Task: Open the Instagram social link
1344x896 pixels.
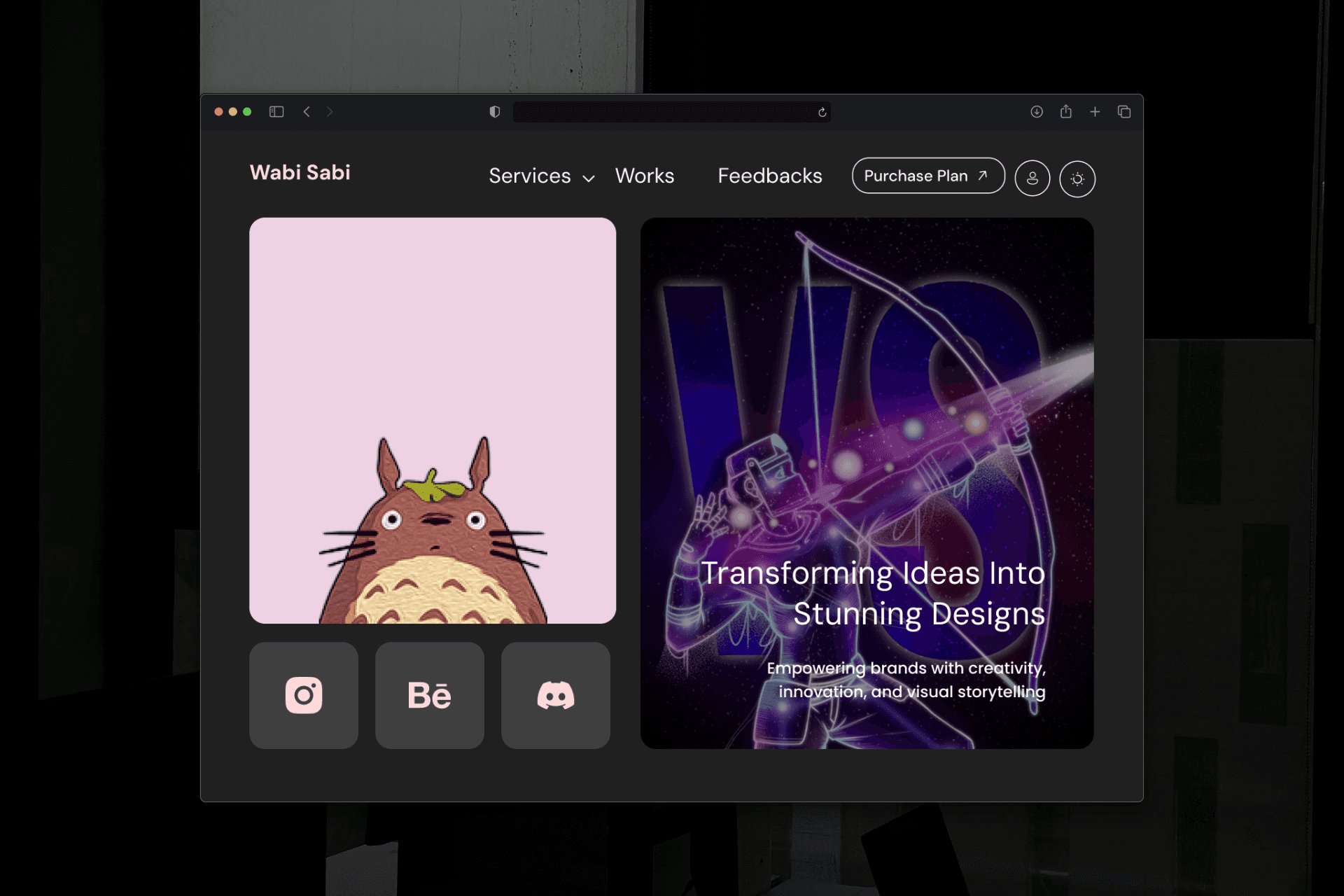Action: pos(303,695)
